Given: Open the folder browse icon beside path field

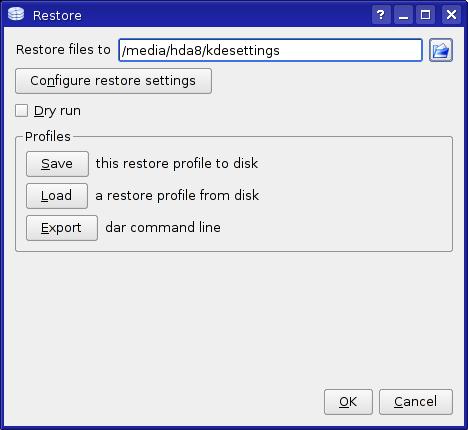Looking at the screenshot, I should (x=441, y=50).
